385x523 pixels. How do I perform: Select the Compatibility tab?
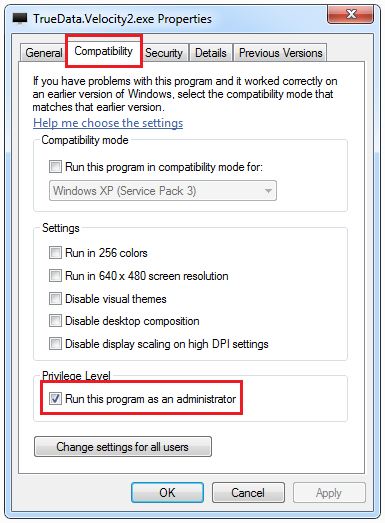point(103,51)
